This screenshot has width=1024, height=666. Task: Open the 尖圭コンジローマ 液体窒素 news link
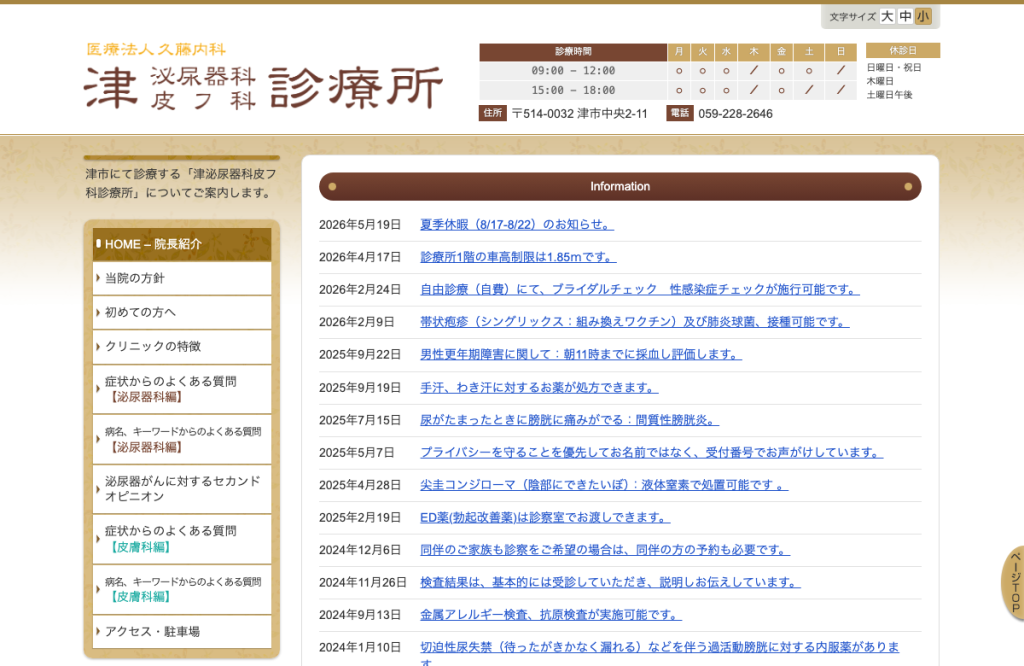(x=603, y=485)
